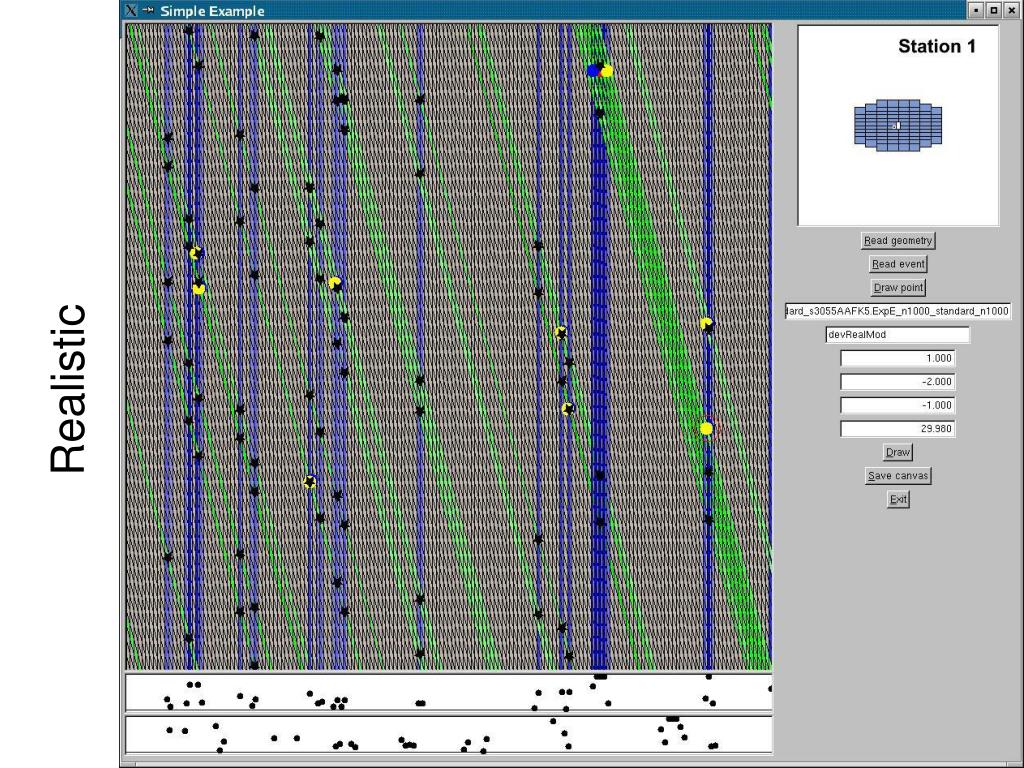Select the 1.000 value field

tap(898, 358)
